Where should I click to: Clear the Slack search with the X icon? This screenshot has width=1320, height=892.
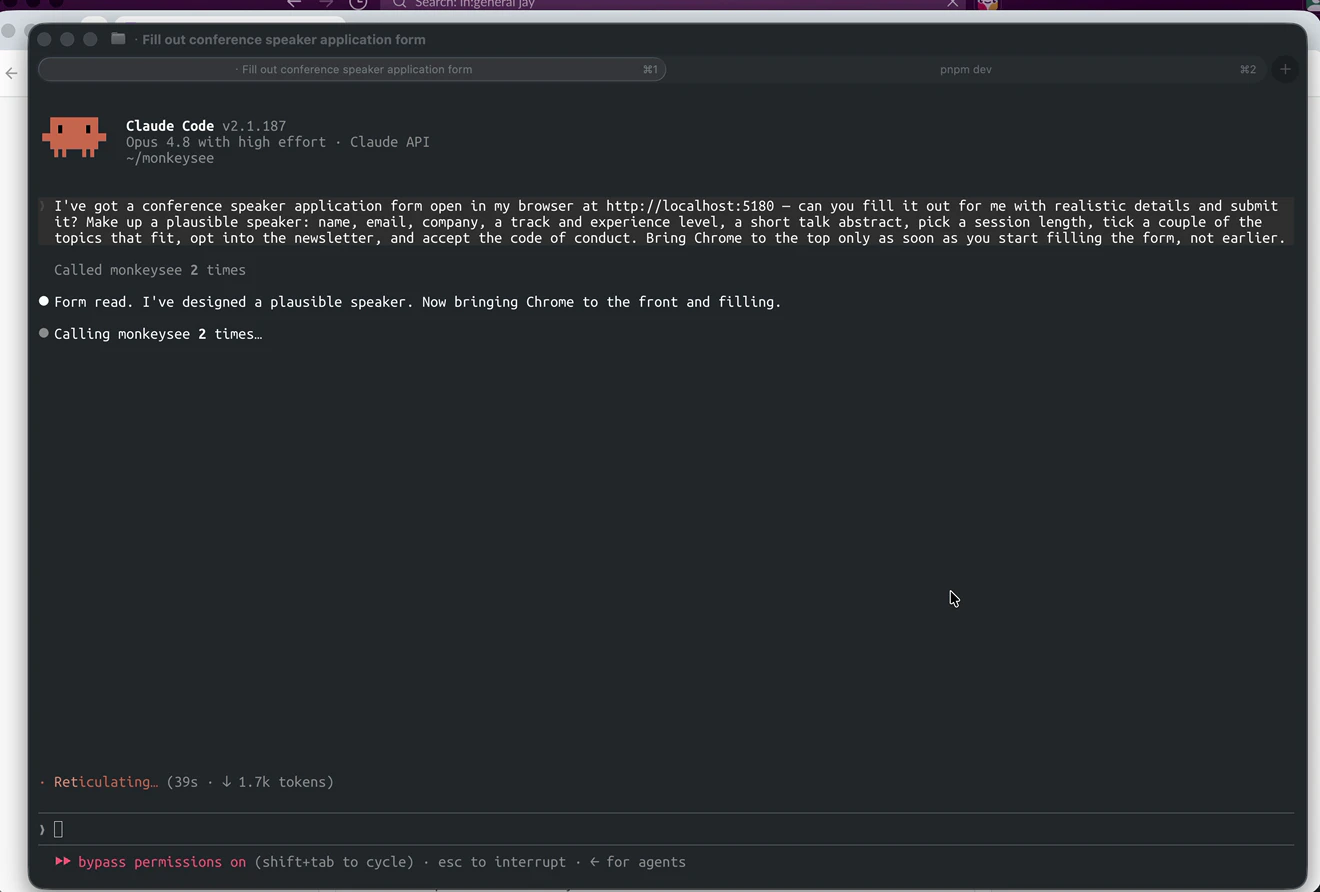pyautogui.click(x=952, y=4)
